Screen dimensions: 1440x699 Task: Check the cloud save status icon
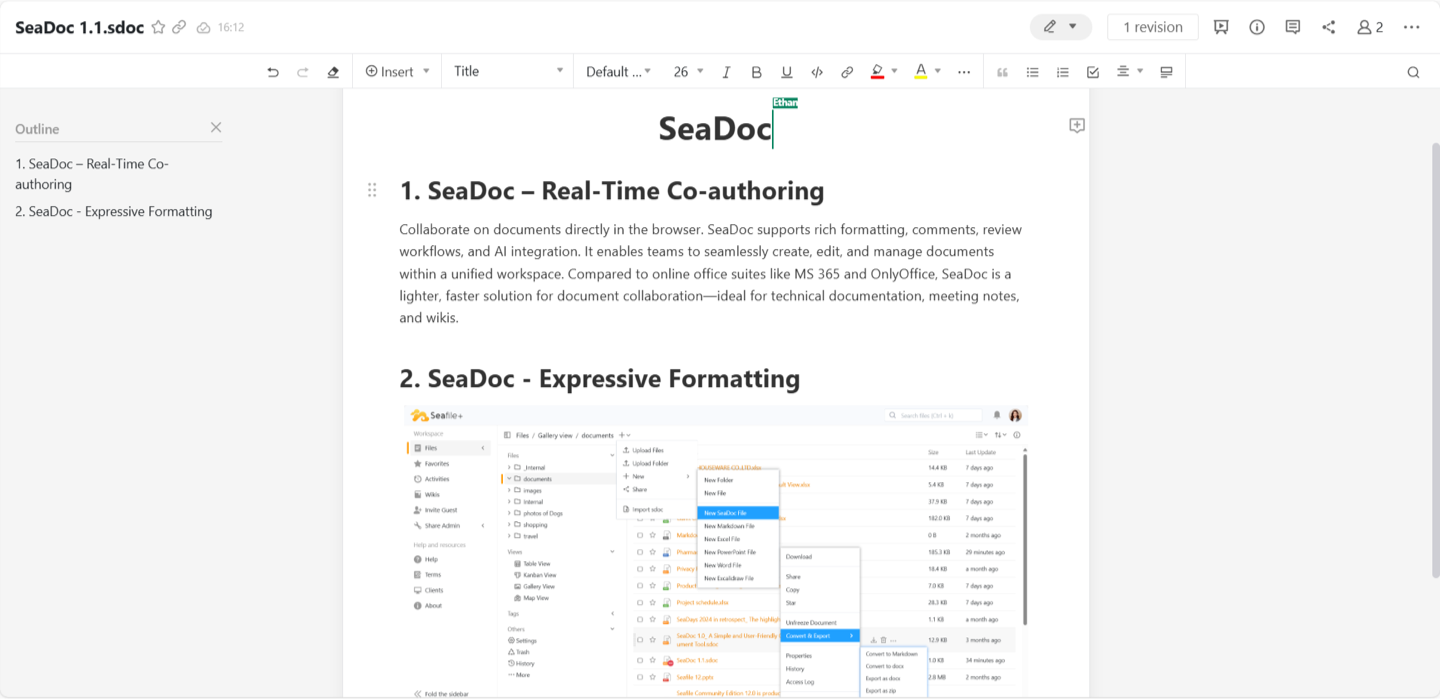click(204, 28)
